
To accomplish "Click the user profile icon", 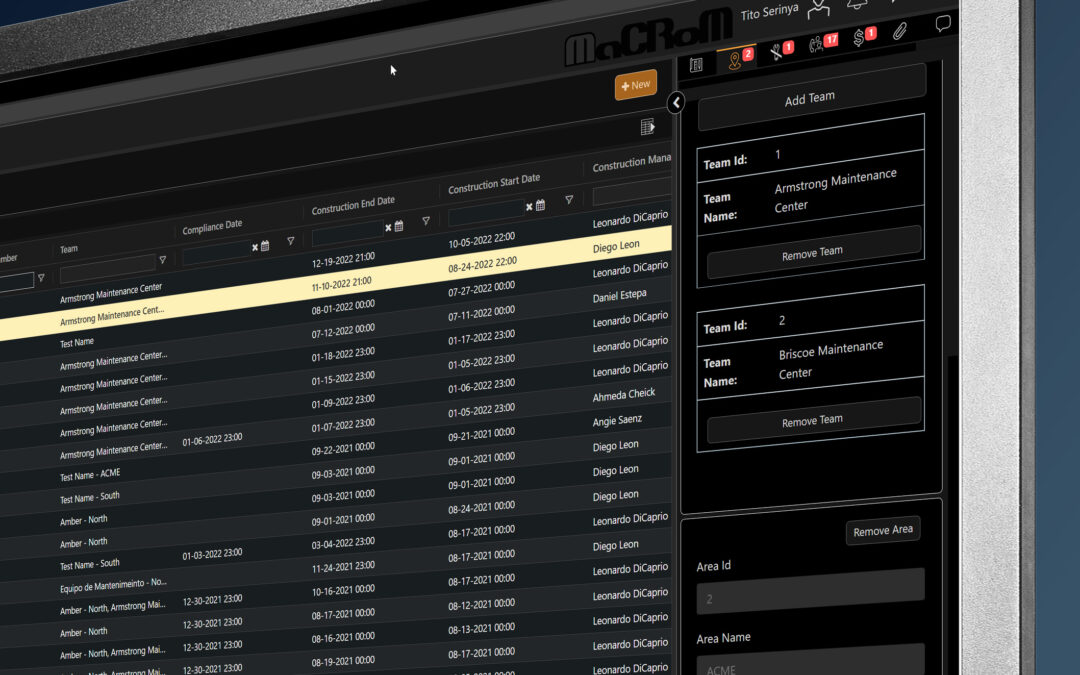I will click(x=818, y=9).
